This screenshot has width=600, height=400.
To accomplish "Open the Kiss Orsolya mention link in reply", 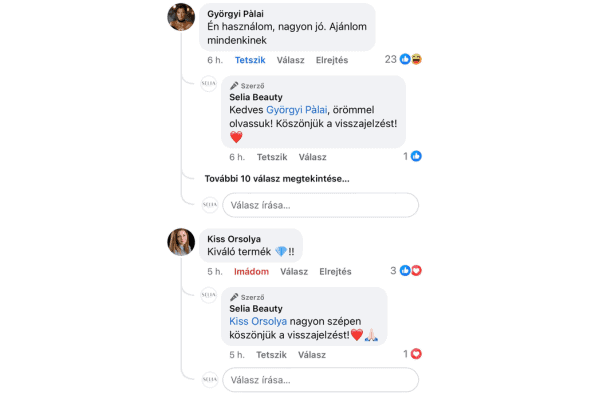I will click(258, 322).
